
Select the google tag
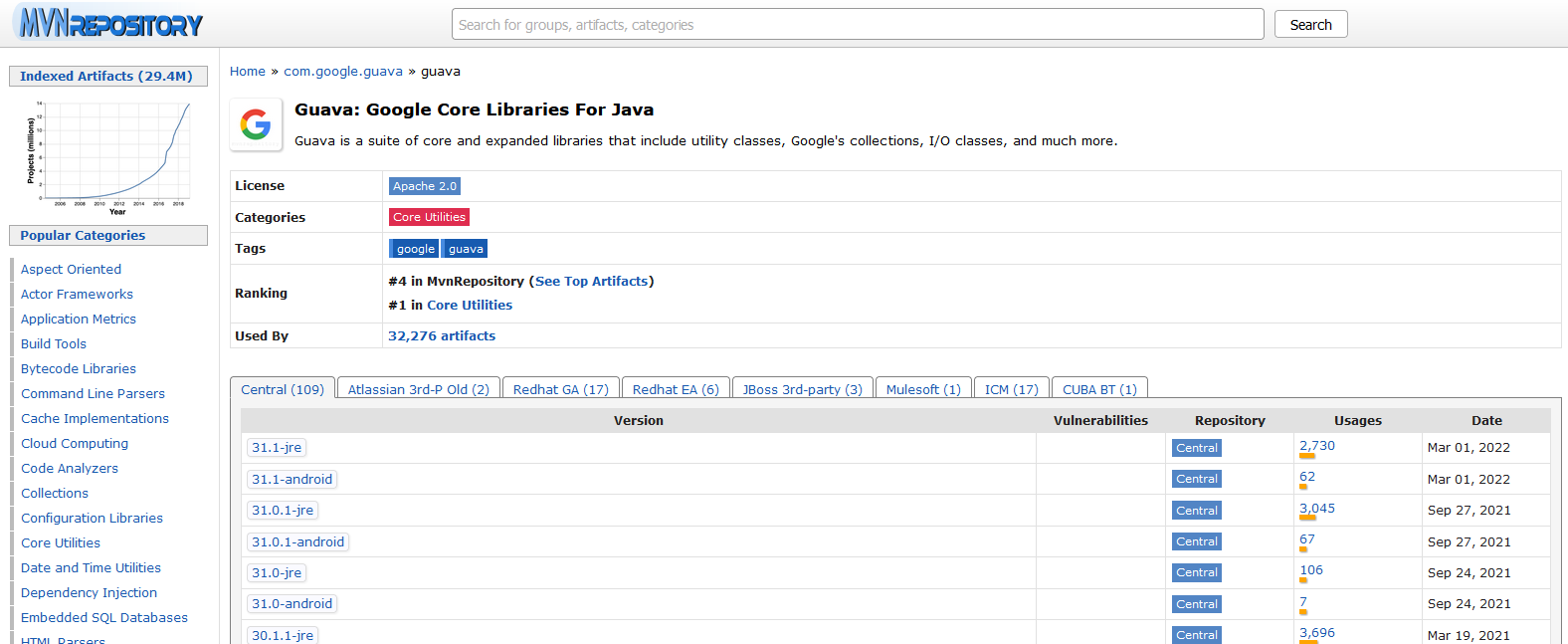click(x=415, y=249)
